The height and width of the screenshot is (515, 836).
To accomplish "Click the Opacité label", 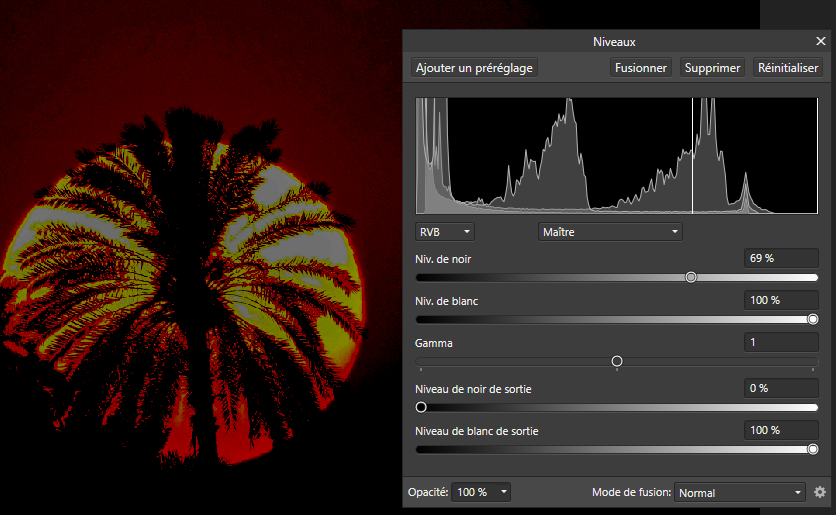I will point(428,492).
